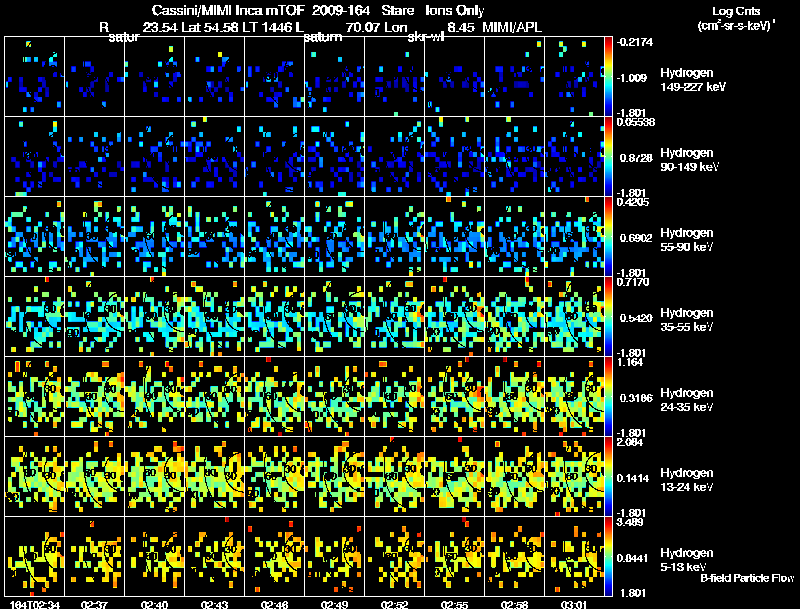The width and height of the screenshot is (800, 609).
Task: Click the color bar beside Hydrogen 90-149 keV
Action: coord(608,157)
